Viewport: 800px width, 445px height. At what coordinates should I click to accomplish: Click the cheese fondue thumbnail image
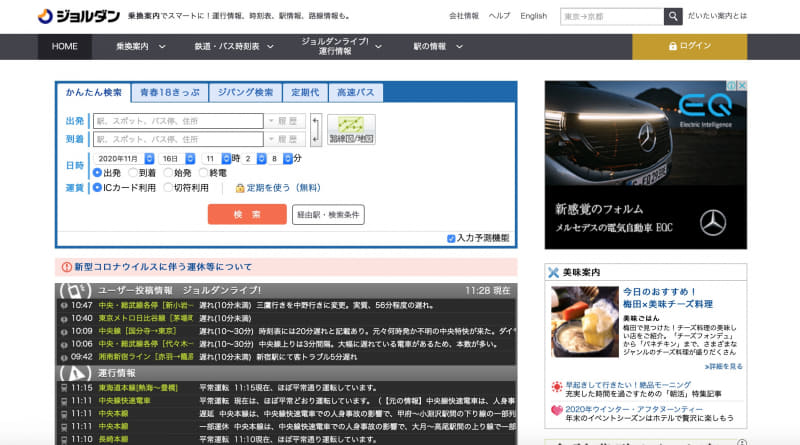(585, 322)
